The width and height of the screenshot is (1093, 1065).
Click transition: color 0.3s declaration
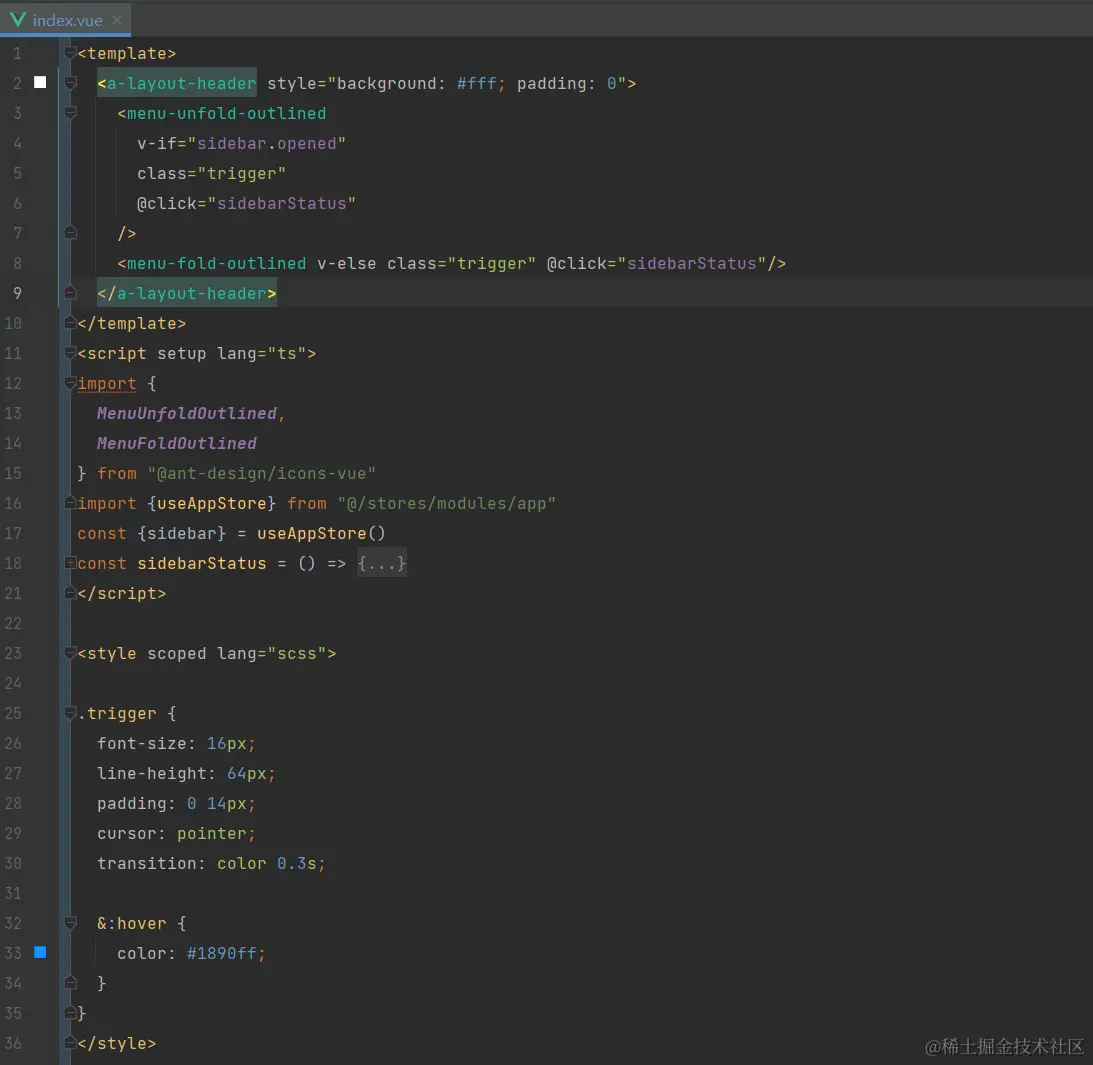coord(211,863)
